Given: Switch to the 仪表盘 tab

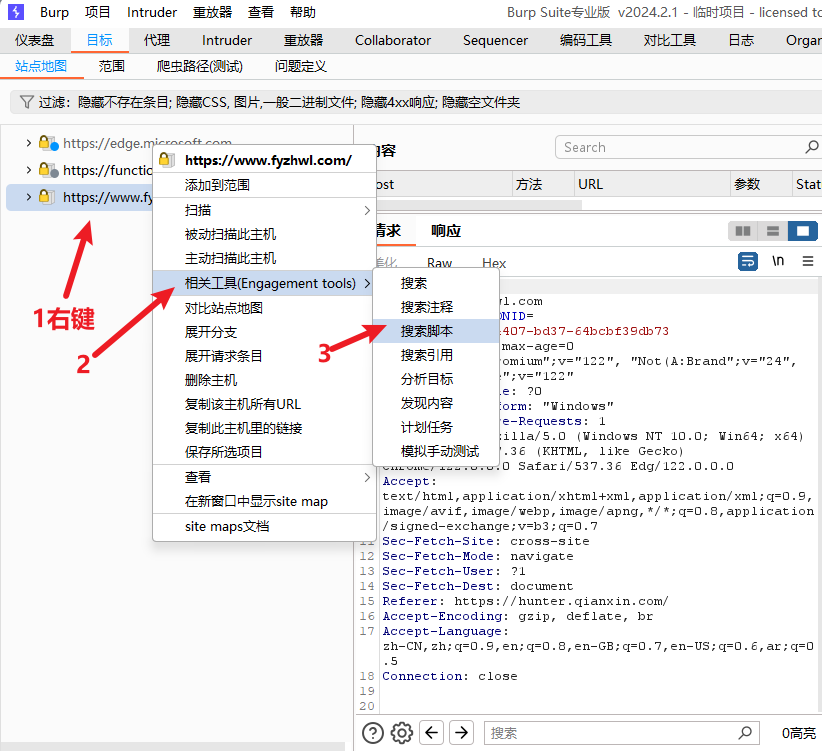Looking at the screenshot, I should pos(35,40).
